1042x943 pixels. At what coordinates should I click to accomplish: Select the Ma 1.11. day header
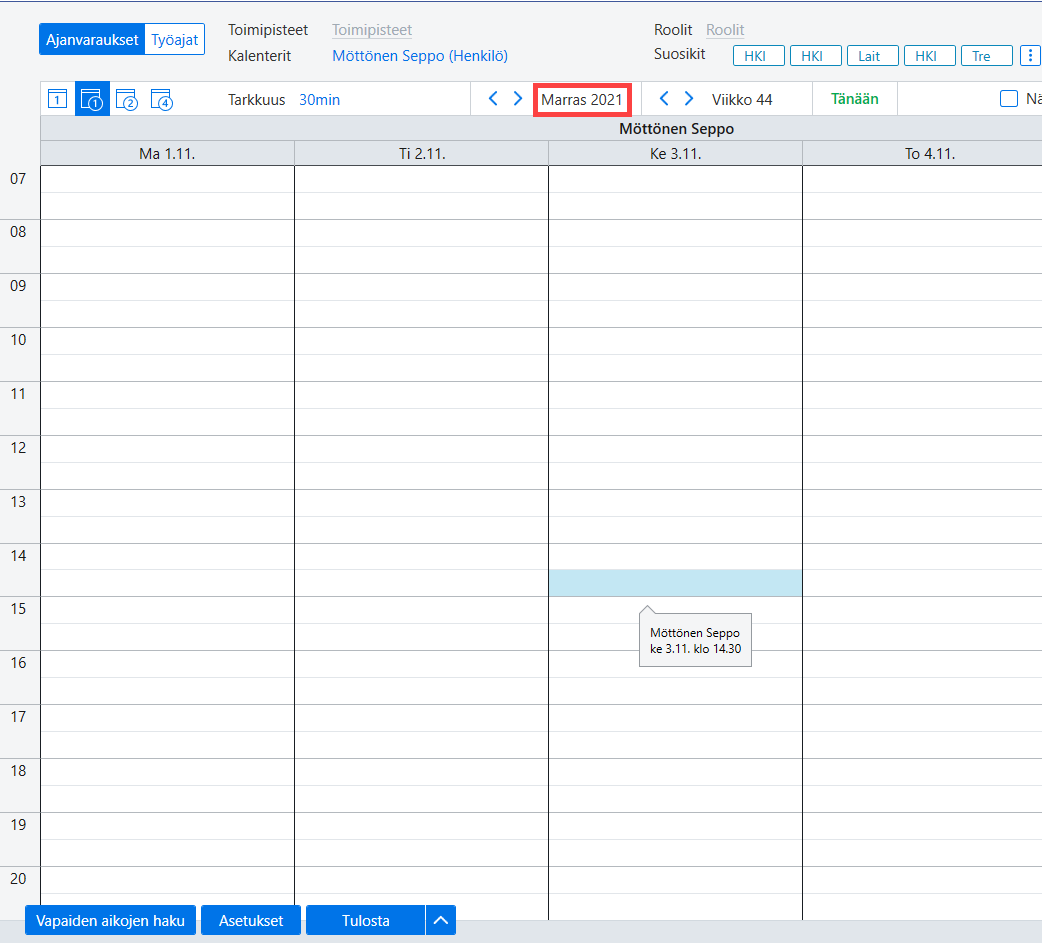click(167, 154)
